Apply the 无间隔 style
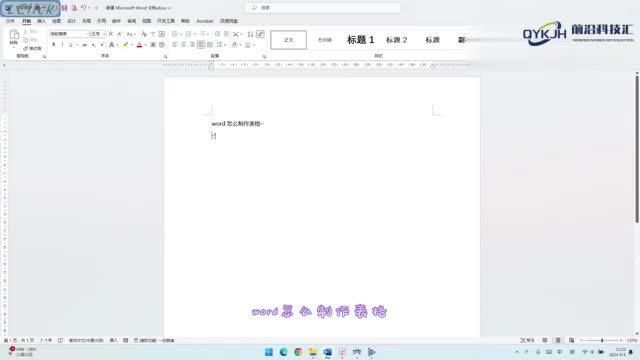 tap(324, 40)
